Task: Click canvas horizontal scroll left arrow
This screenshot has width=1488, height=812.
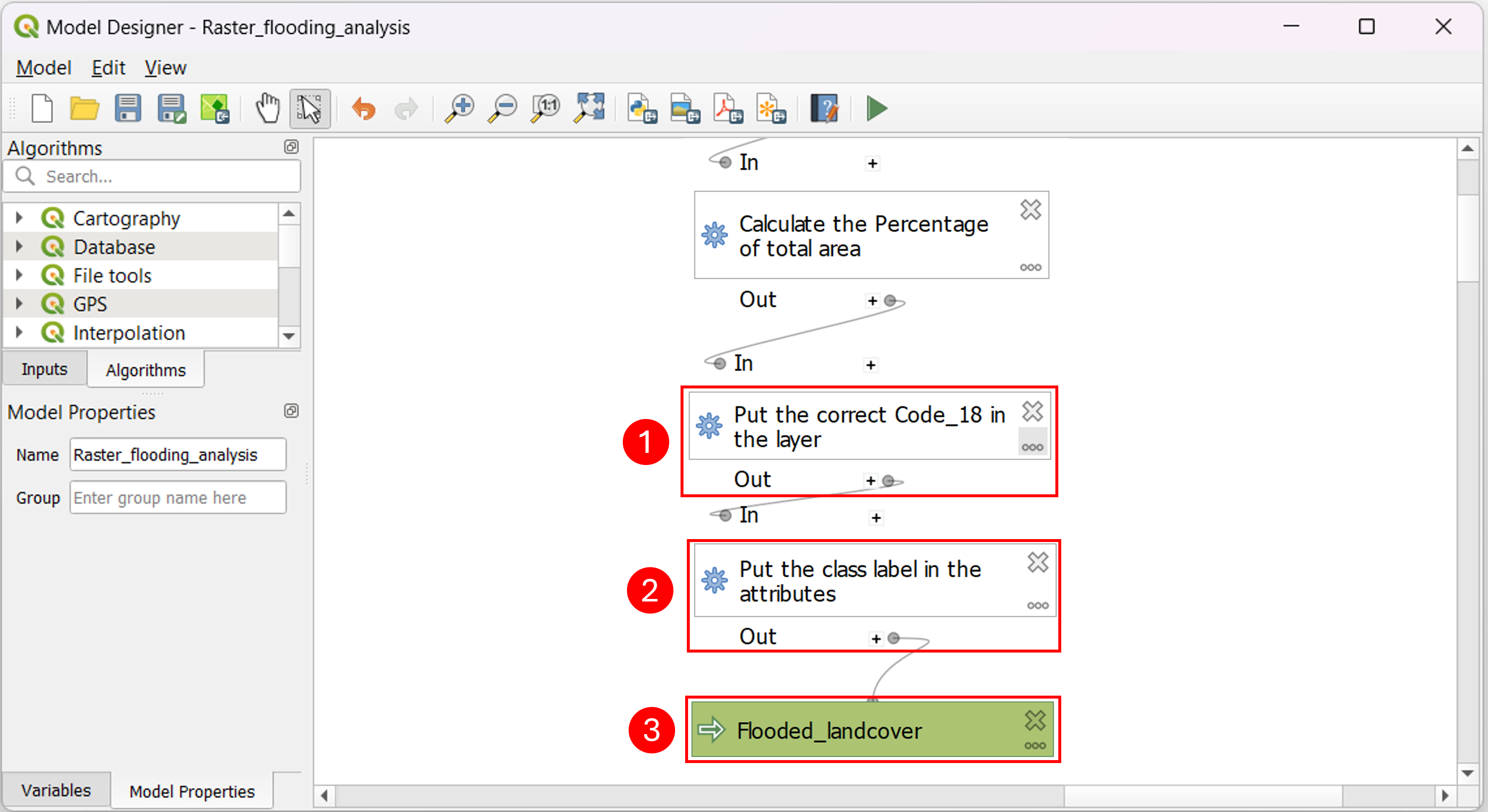Action: 324,796
